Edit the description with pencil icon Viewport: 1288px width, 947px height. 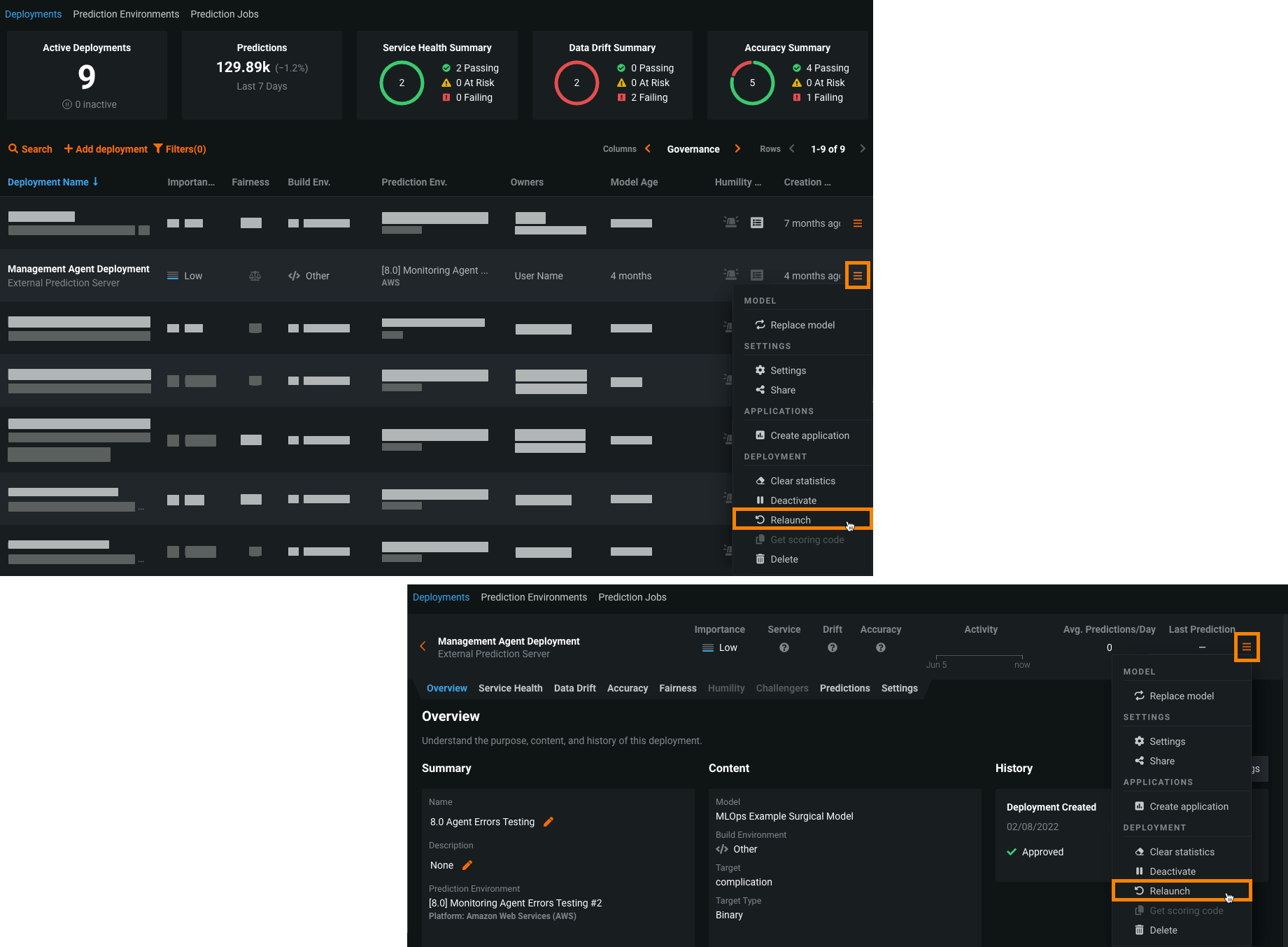point(467,865)
